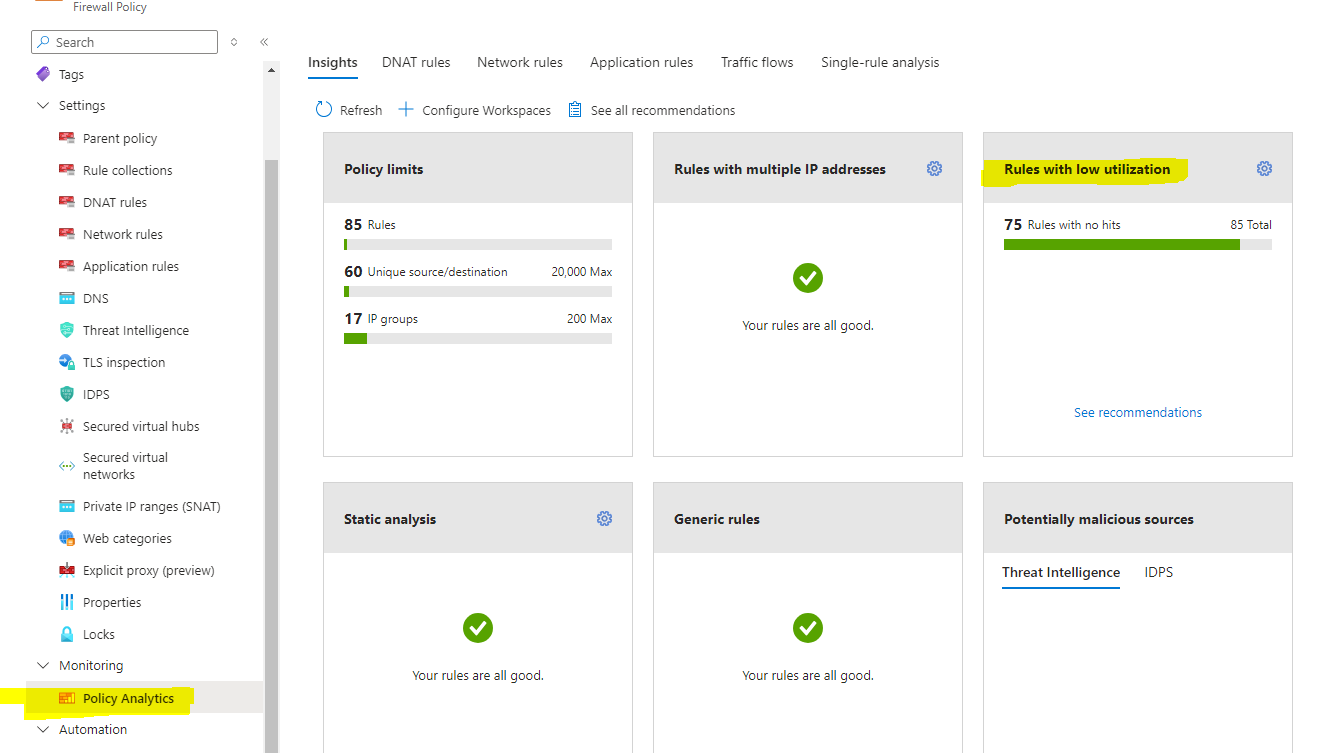The image size is (1327, 753).
Task: Click the up/down sort arrows beside Search
Action: (234, 42)
